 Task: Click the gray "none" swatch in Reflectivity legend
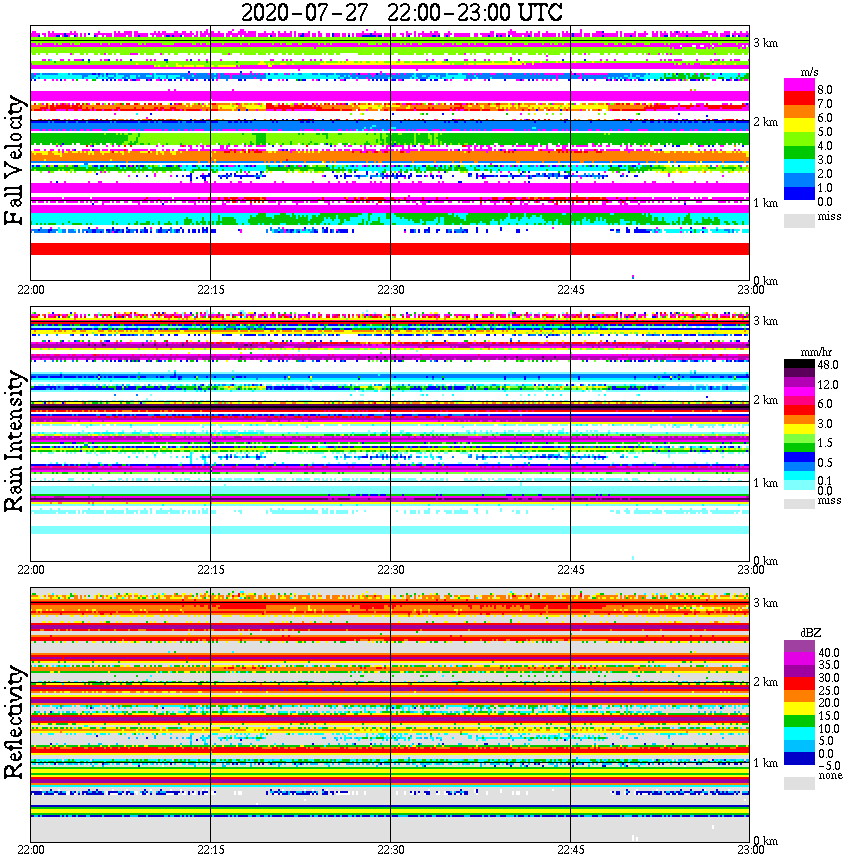799,783
